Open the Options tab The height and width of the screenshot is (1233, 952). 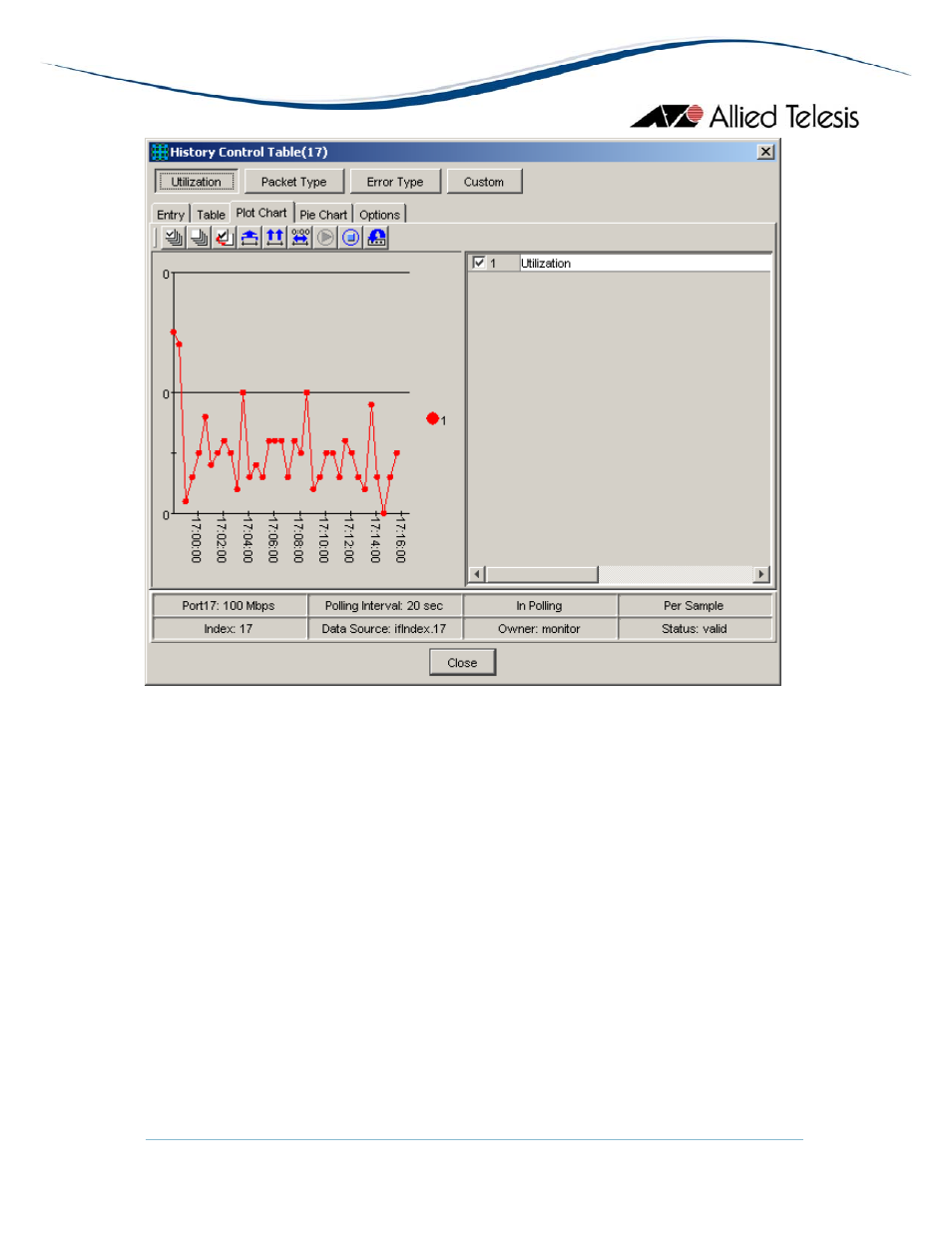pos(379,215)
